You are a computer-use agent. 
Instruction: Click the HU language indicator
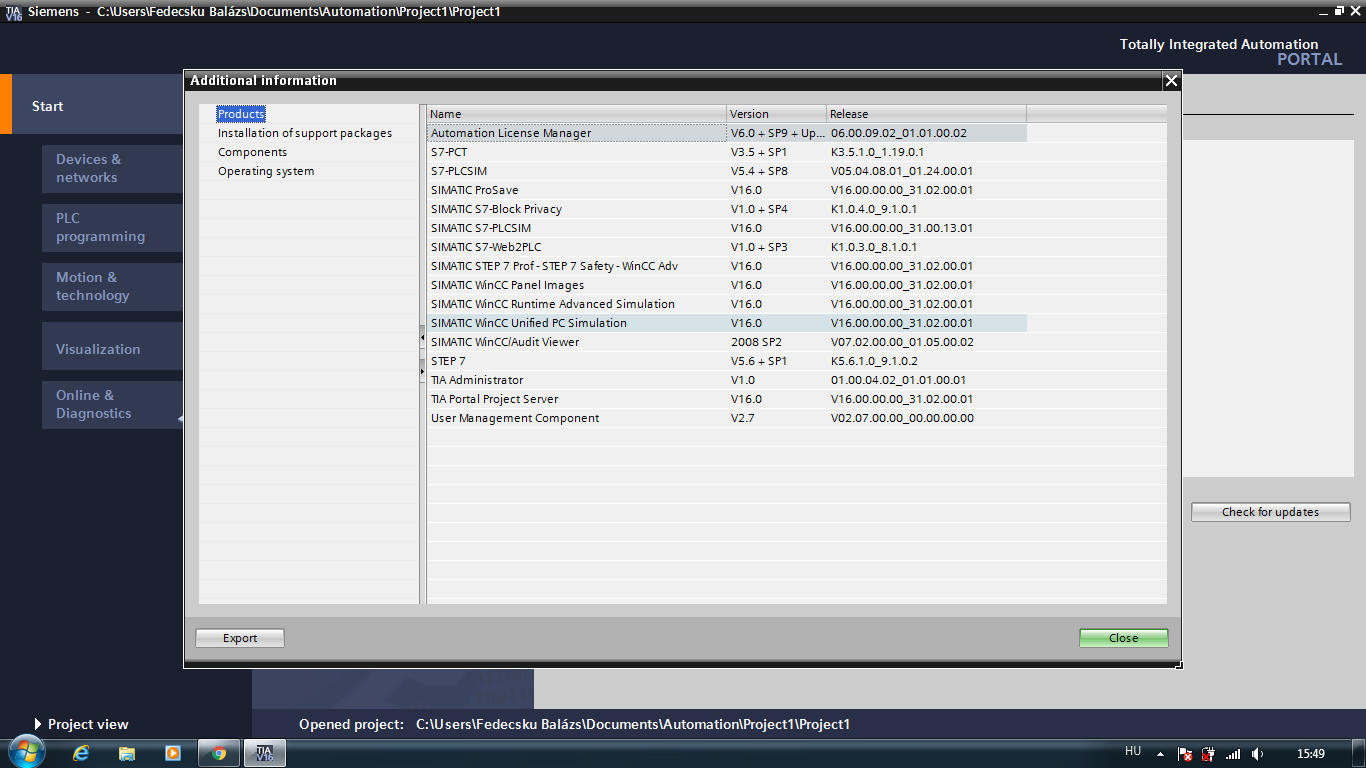tap(1133, 751)
